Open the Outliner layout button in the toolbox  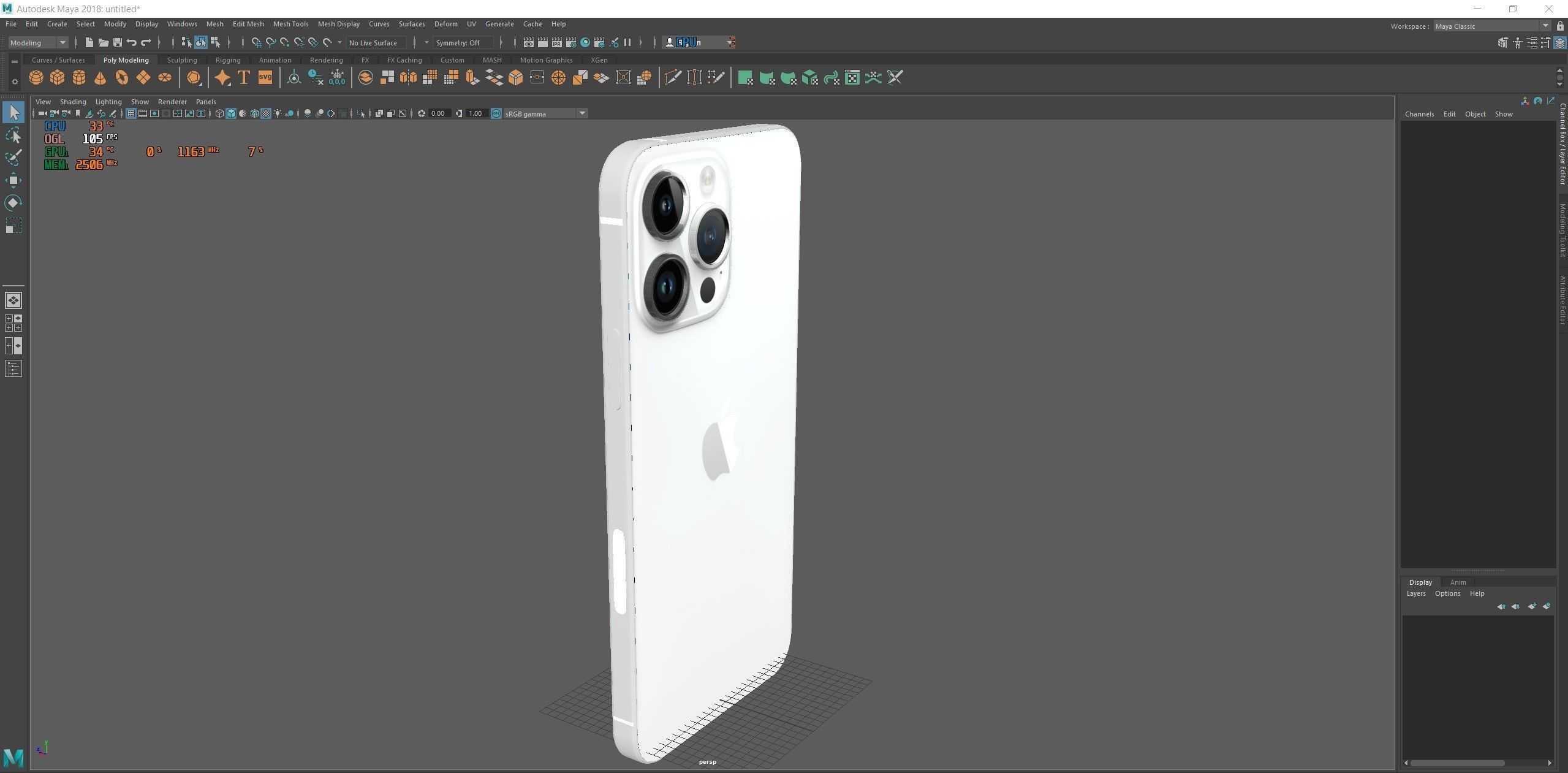tap(13, 368)
